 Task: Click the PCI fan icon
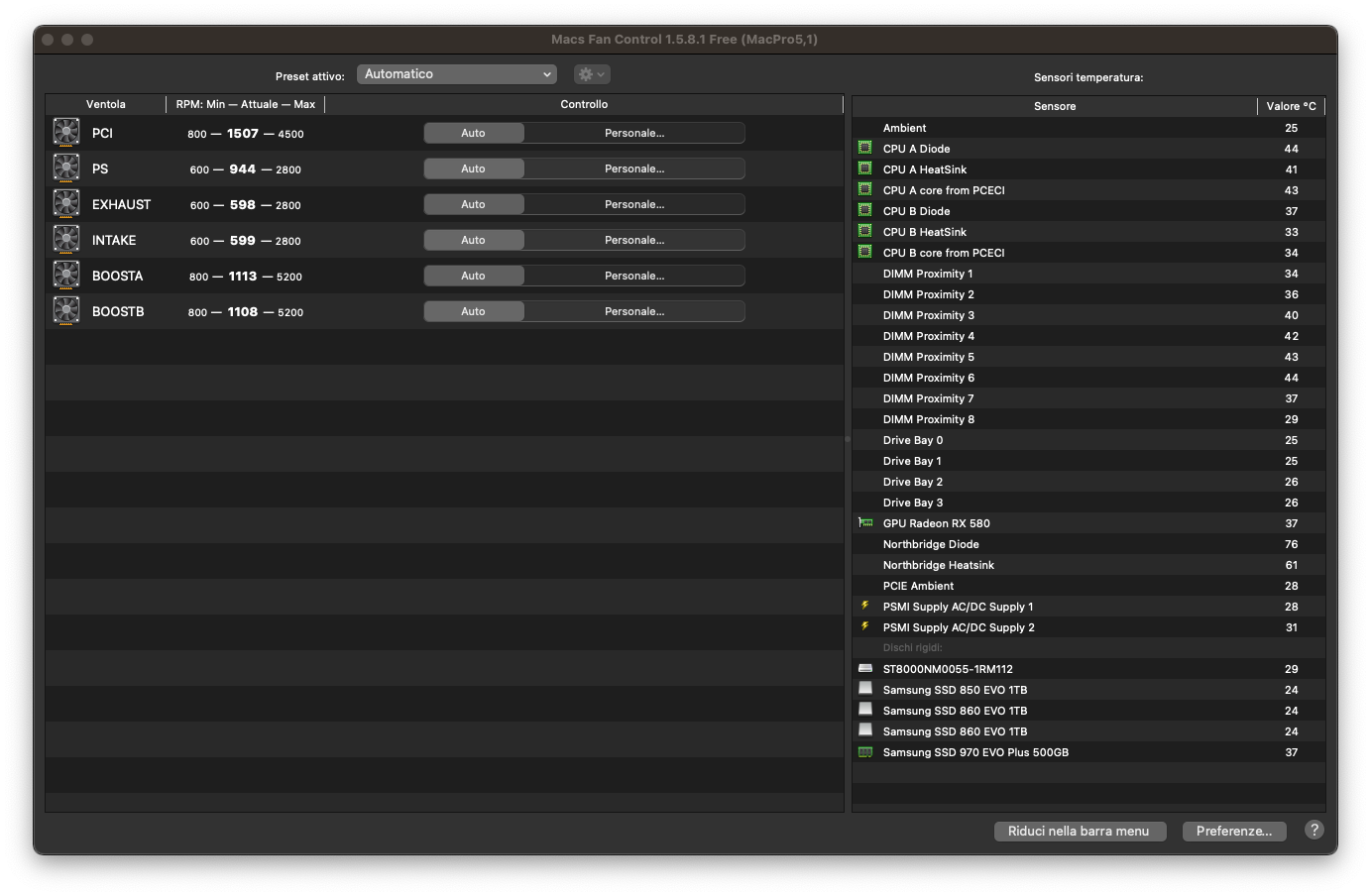pyautogui.click(x=66, y=132)
